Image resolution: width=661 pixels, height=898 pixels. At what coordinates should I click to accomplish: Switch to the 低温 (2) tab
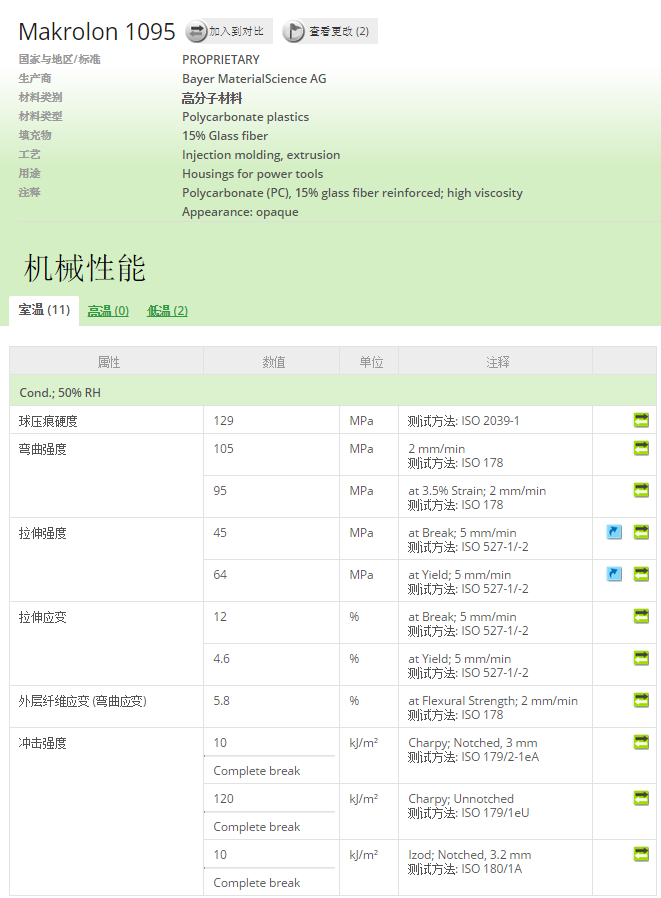click(167, 311)
